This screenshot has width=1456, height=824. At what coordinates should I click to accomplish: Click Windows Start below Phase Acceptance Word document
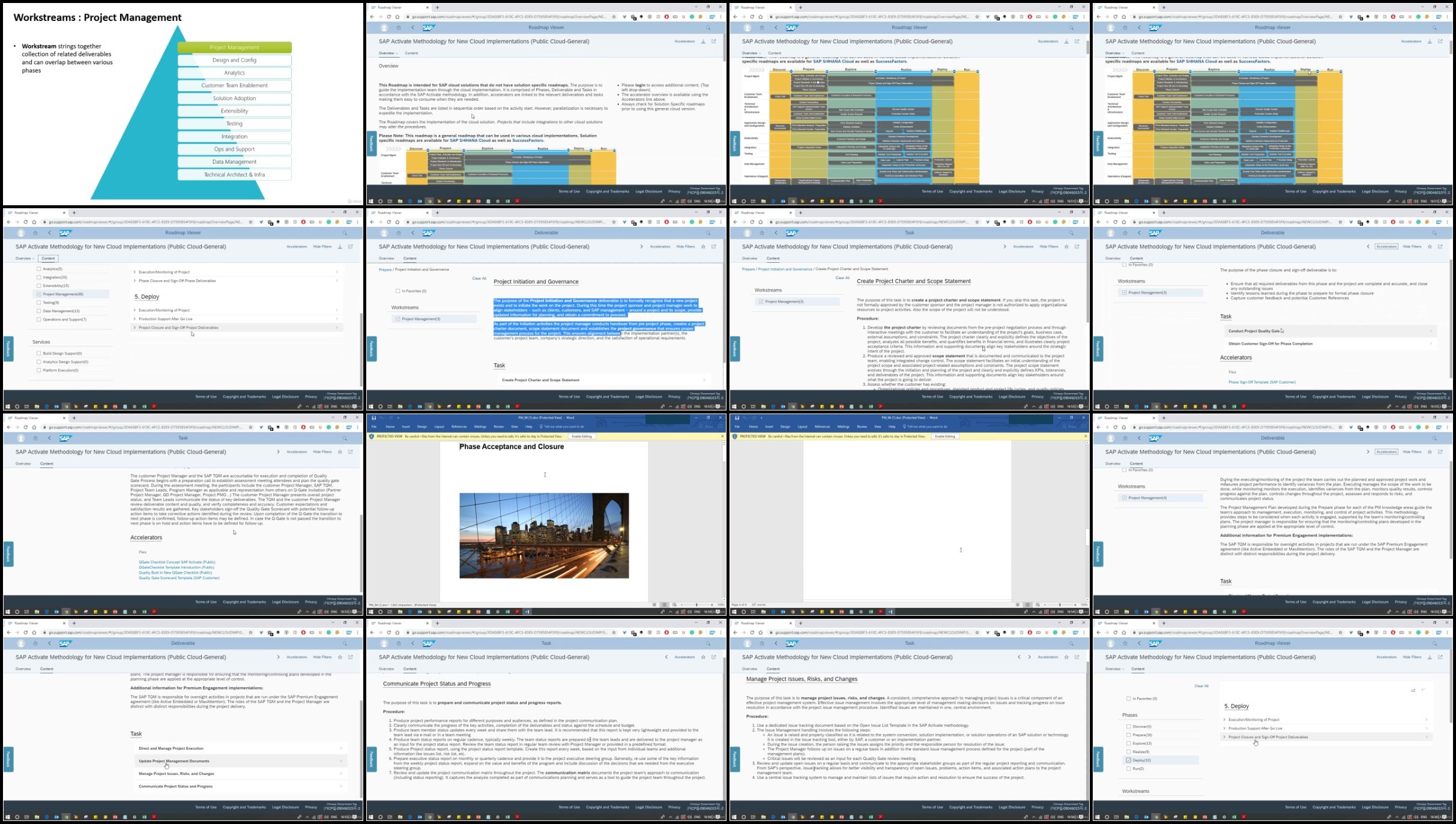click(x=370, y=612)
